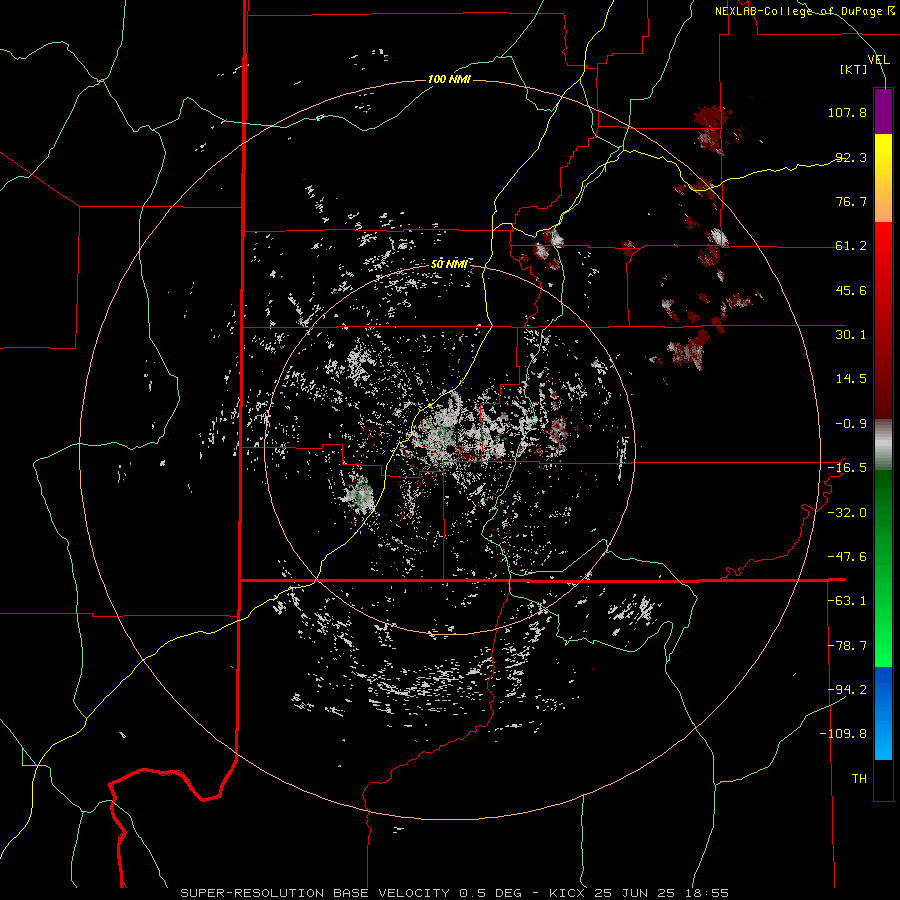
Task: Select the 76.7 legend value
Action: [851, 201]
